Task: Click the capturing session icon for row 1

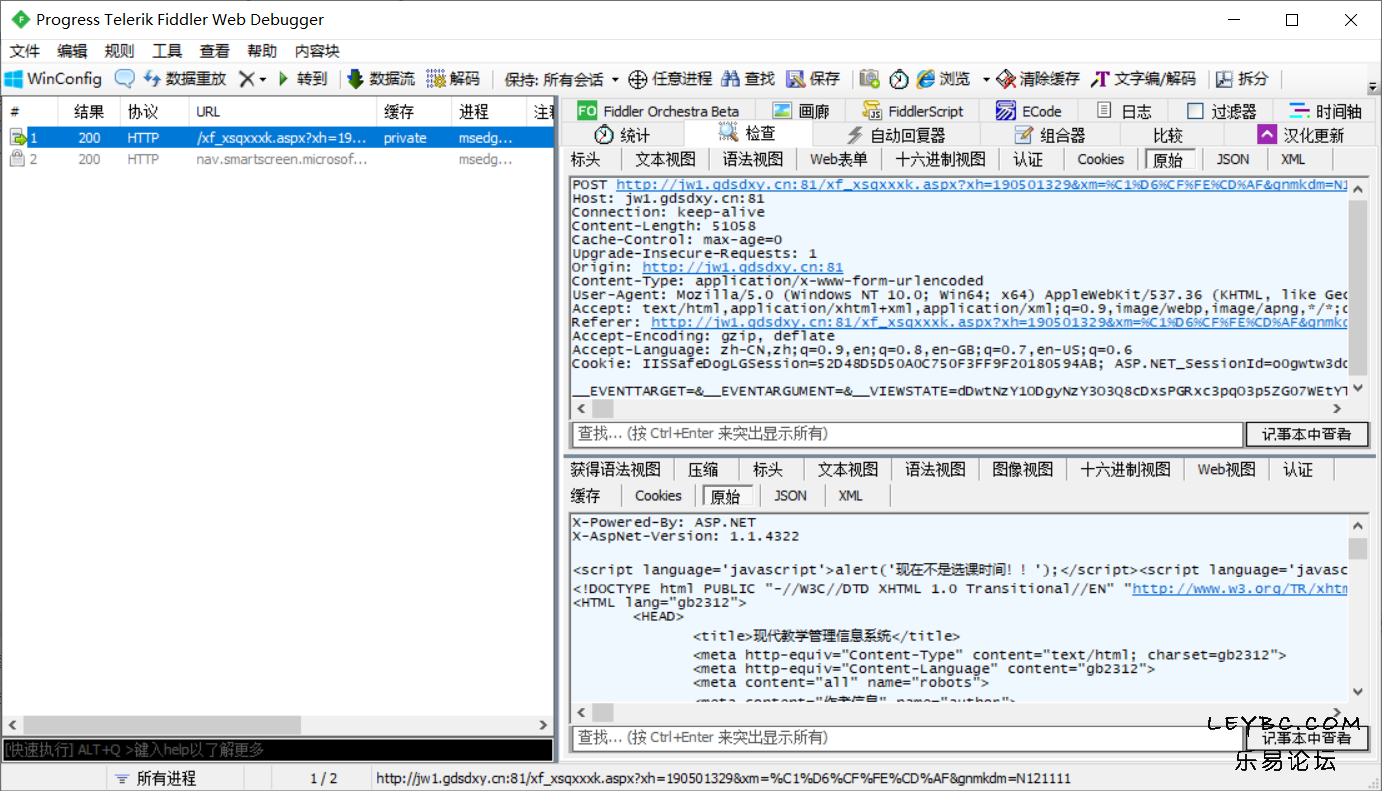Action: pyautogui.click(x=18, y=138)
